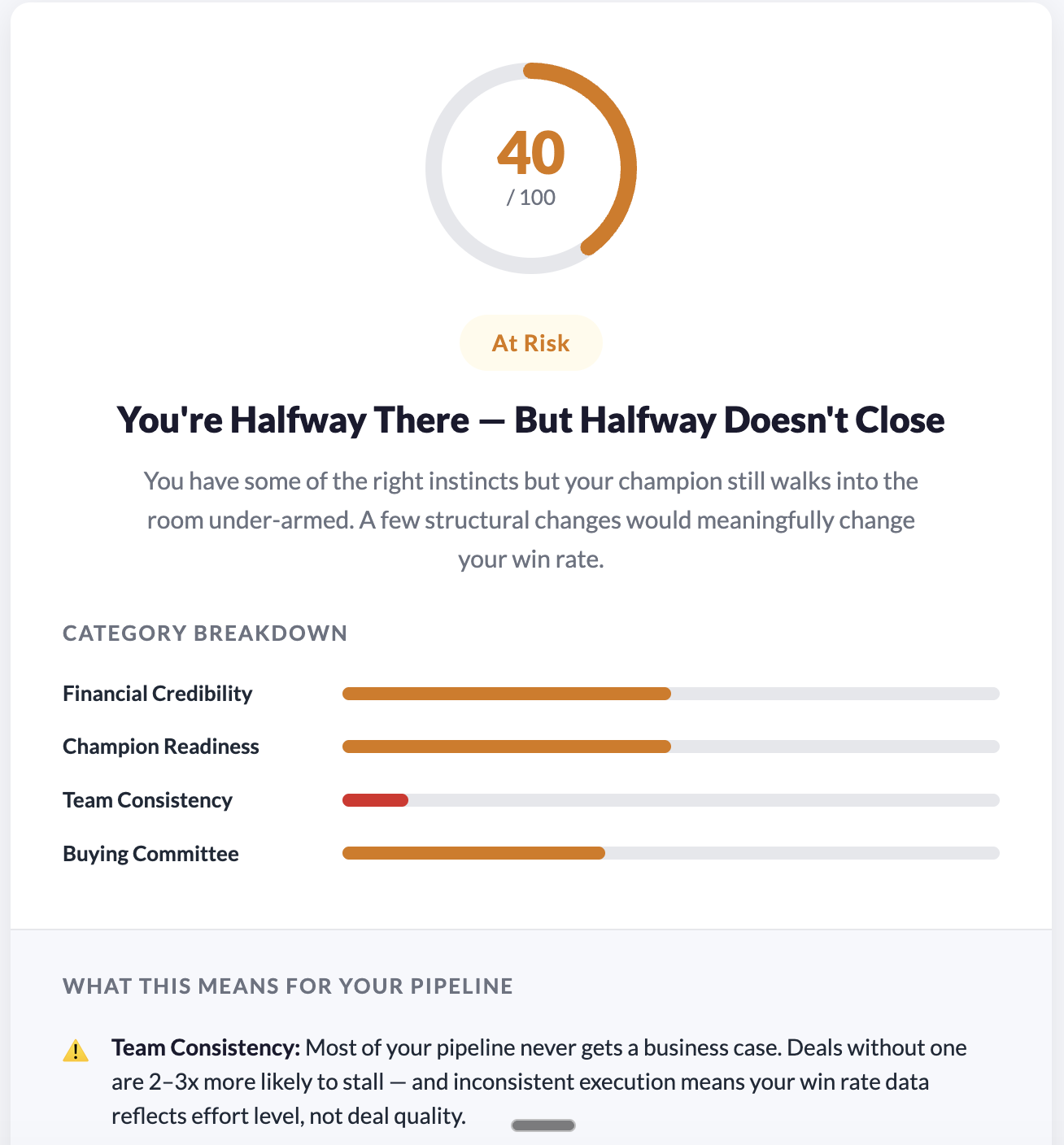Click the Buying Committee progress bar
Image resolution: width=1064 pixels, height=1145 pixels.
point(671,853)
